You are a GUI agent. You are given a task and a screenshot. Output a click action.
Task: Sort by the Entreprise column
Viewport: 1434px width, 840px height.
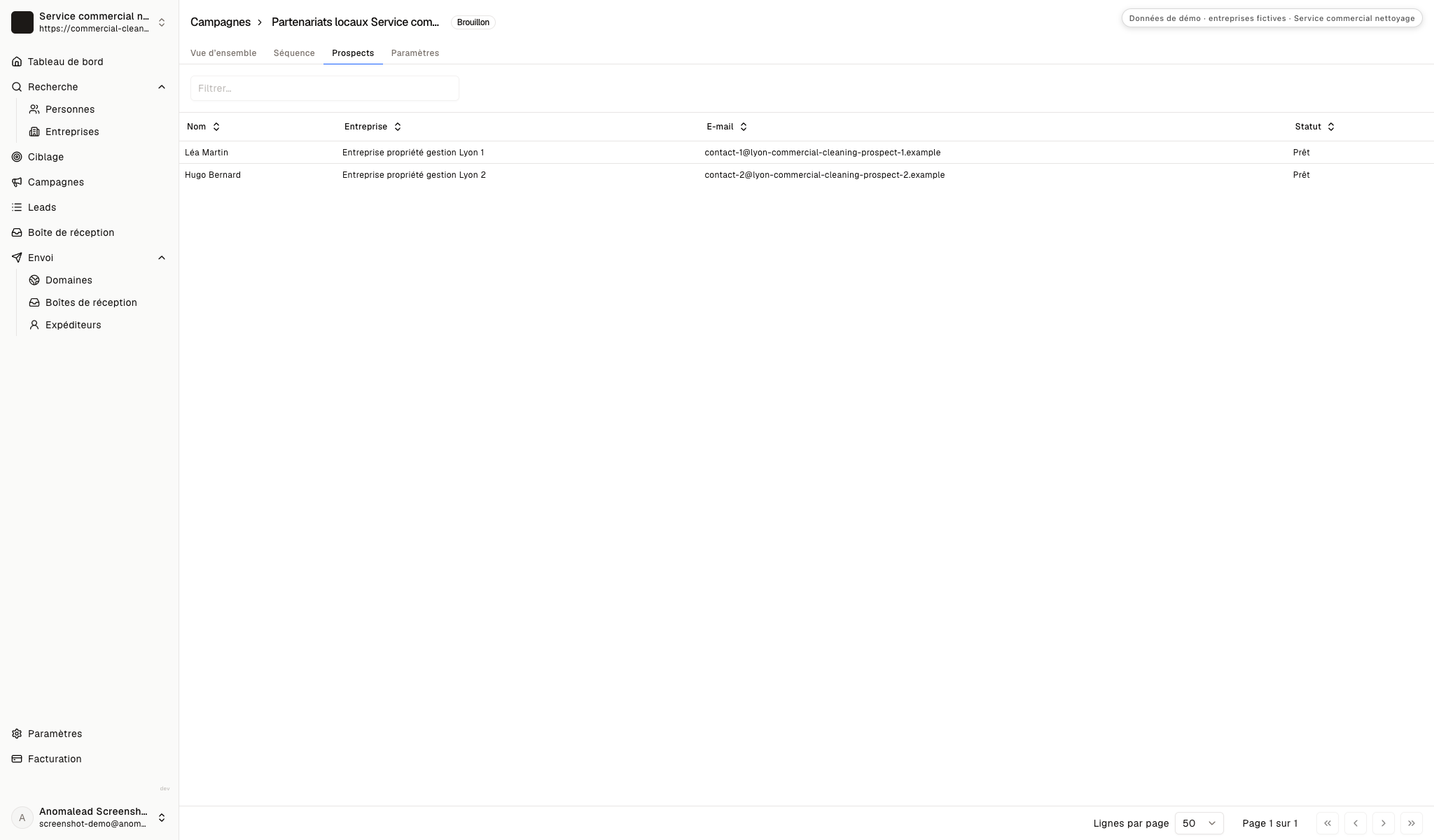pos(373,127)
